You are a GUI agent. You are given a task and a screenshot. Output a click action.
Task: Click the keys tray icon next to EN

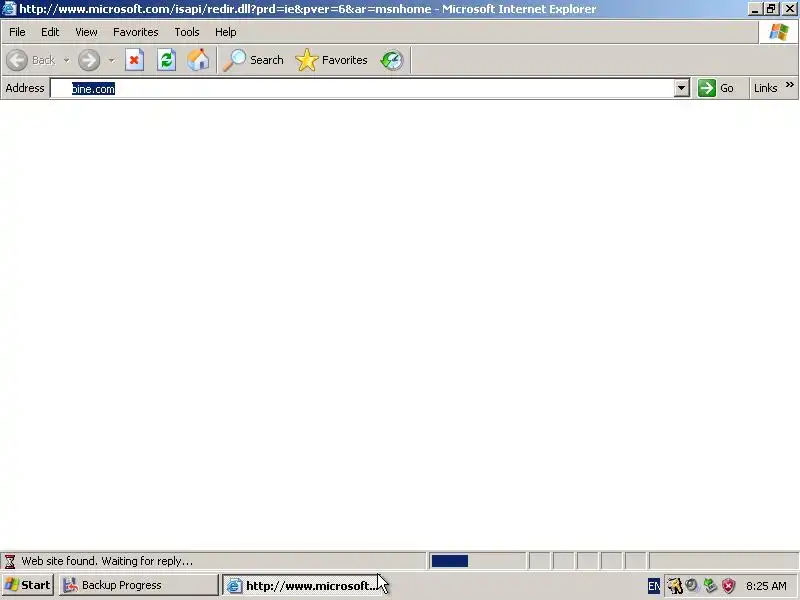674,586
